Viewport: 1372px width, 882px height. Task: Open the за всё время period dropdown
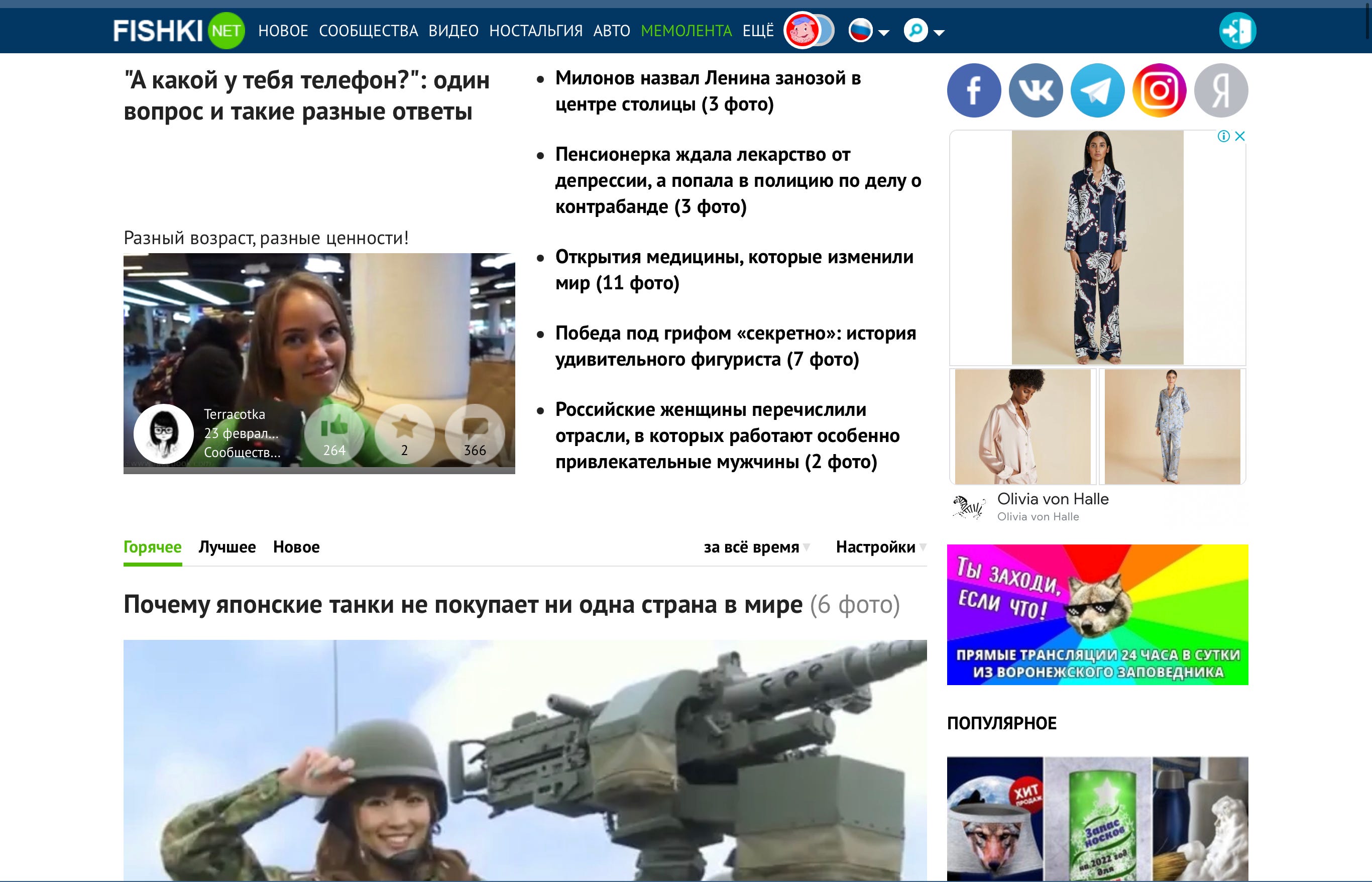756,547
